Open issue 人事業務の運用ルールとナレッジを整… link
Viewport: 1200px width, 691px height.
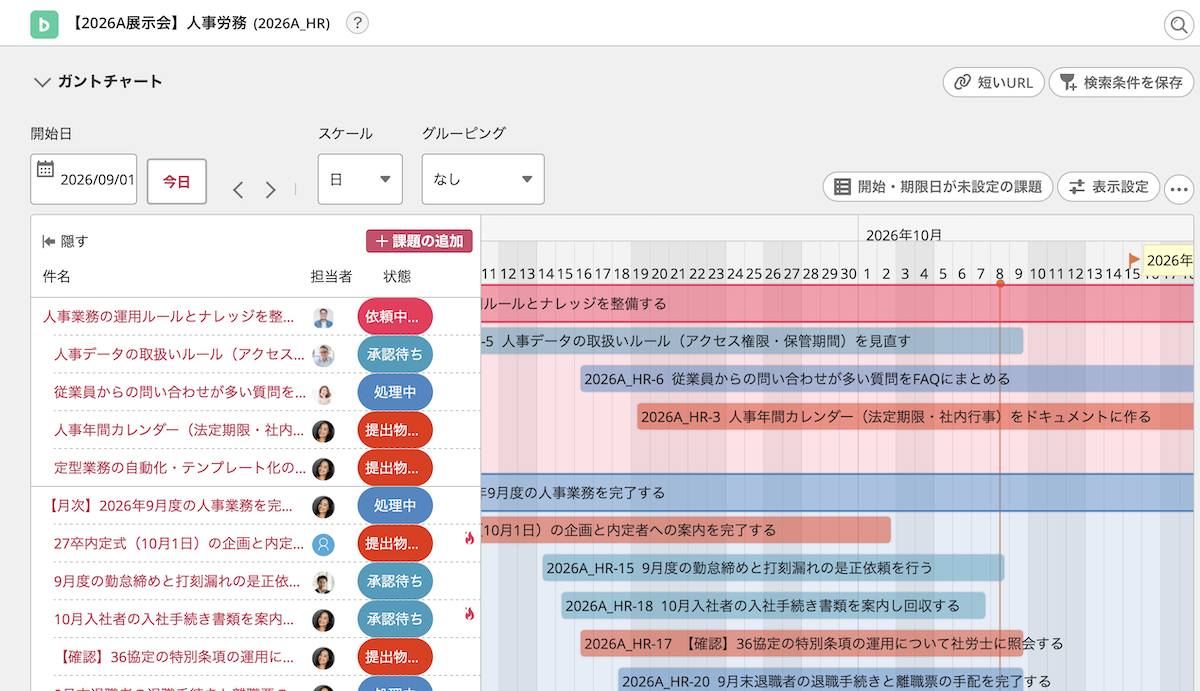[169, 317]
